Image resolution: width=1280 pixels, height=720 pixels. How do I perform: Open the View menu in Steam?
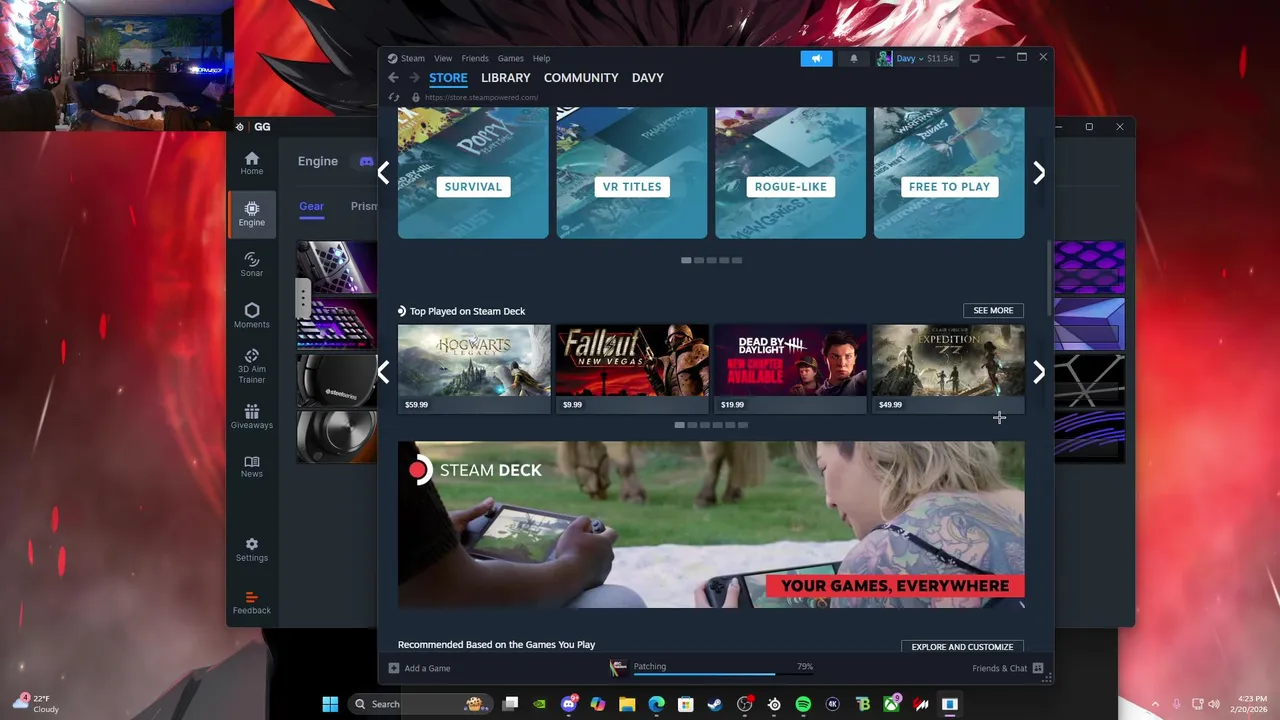443,58
